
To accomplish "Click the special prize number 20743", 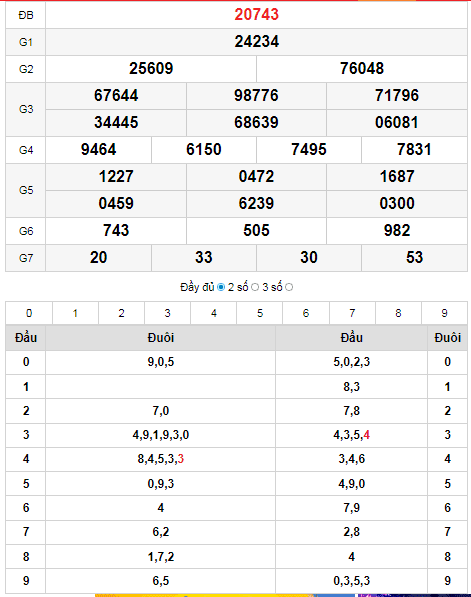I will tap(257, 14).
